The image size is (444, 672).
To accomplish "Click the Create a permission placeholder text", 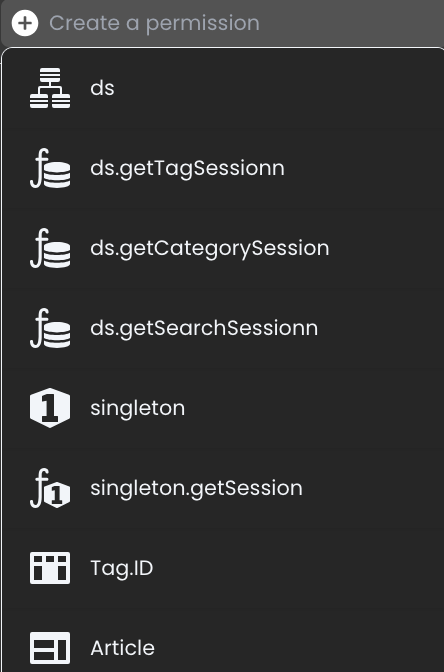I will pyautogui.click(x=154, y=23).
